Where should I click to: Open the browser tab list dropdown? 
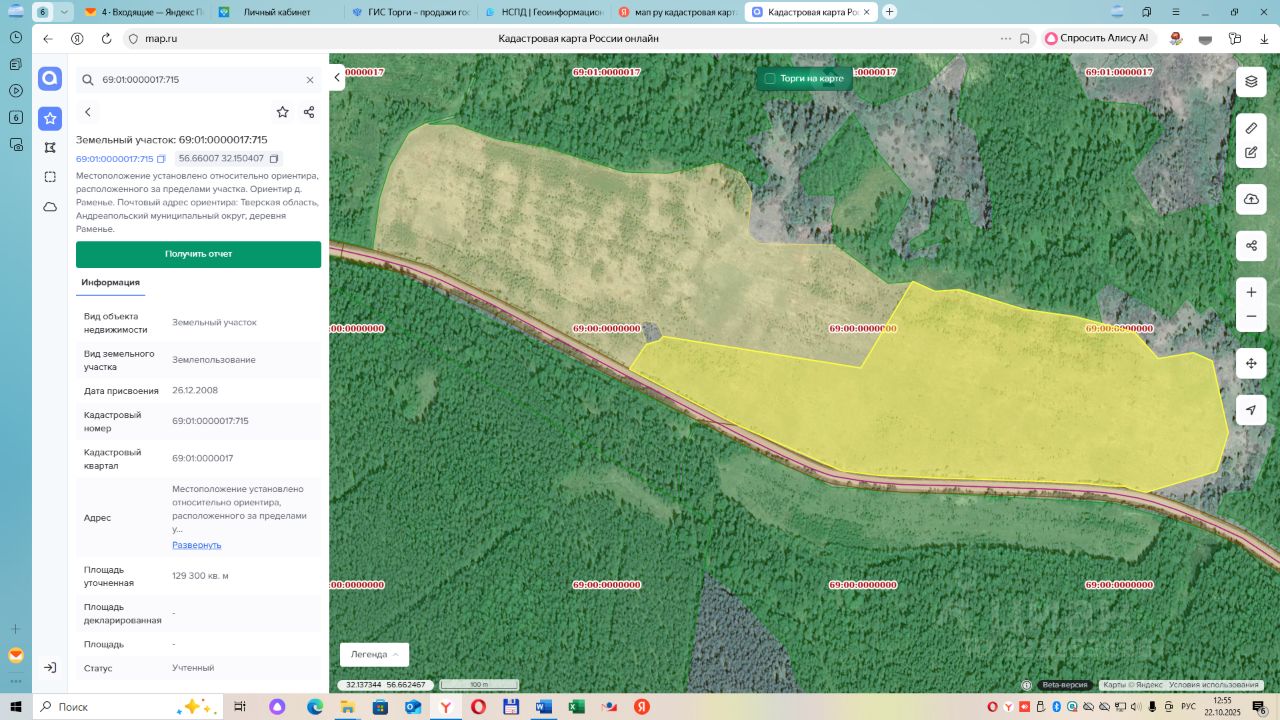(x=65, y=12)
